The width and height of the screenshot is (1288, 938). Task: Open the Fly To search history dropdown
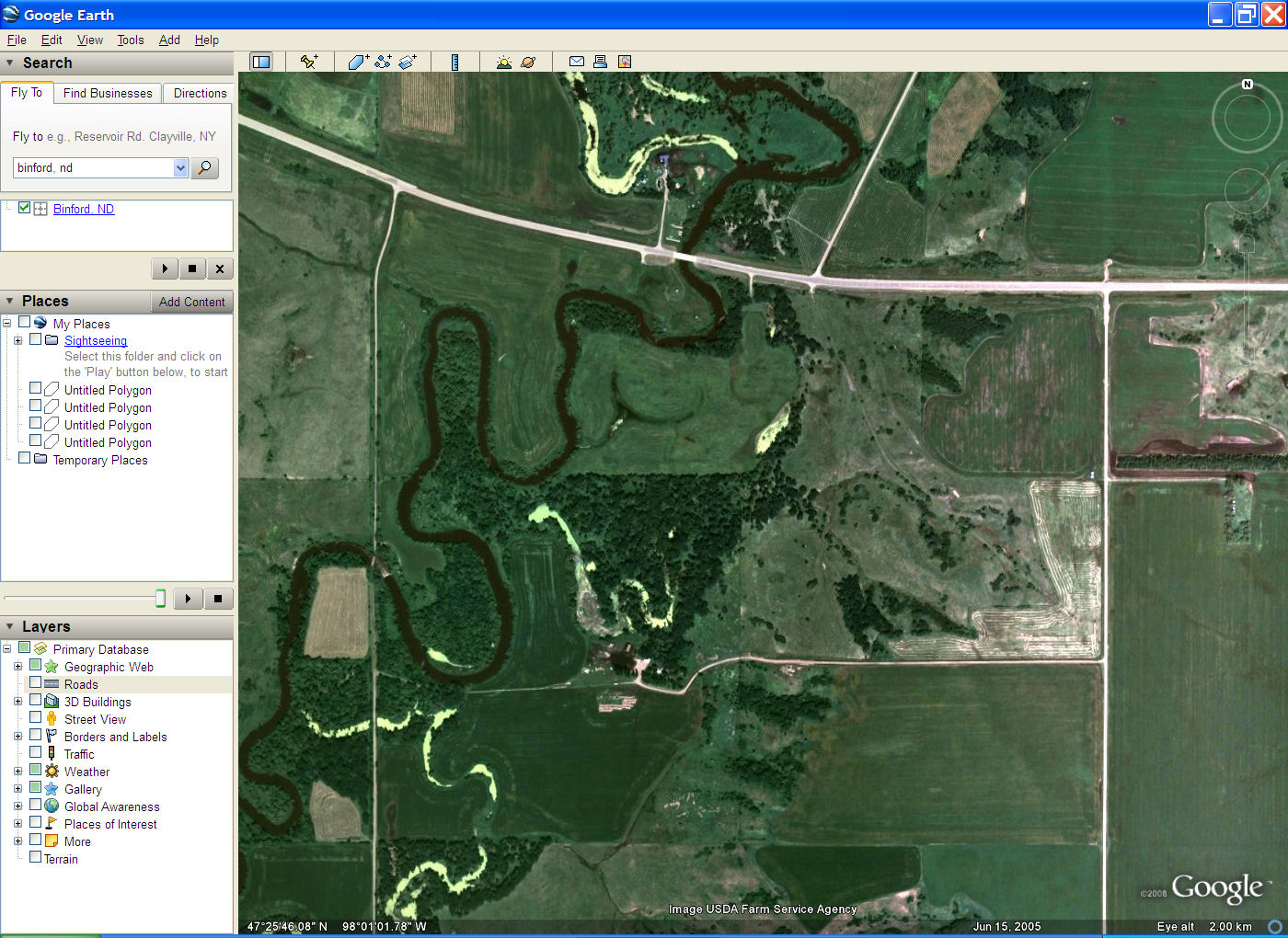click(x=180, y=167)
